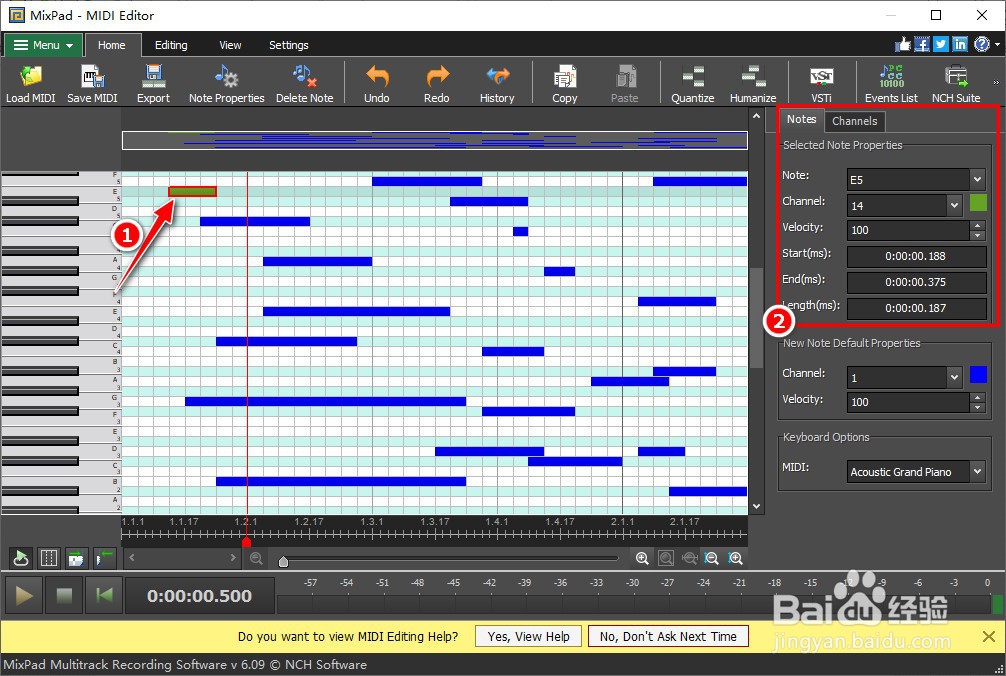Switch to the Home tab

pos(112,45)
